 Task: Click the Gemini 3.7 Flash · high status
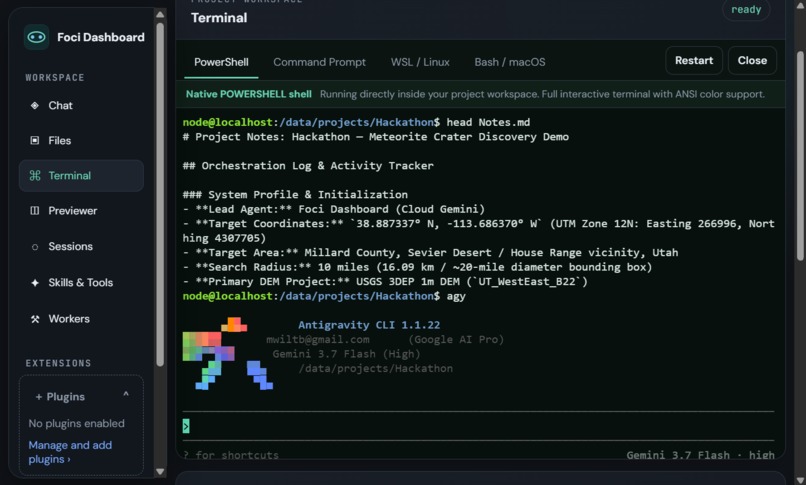coord(700,455)
